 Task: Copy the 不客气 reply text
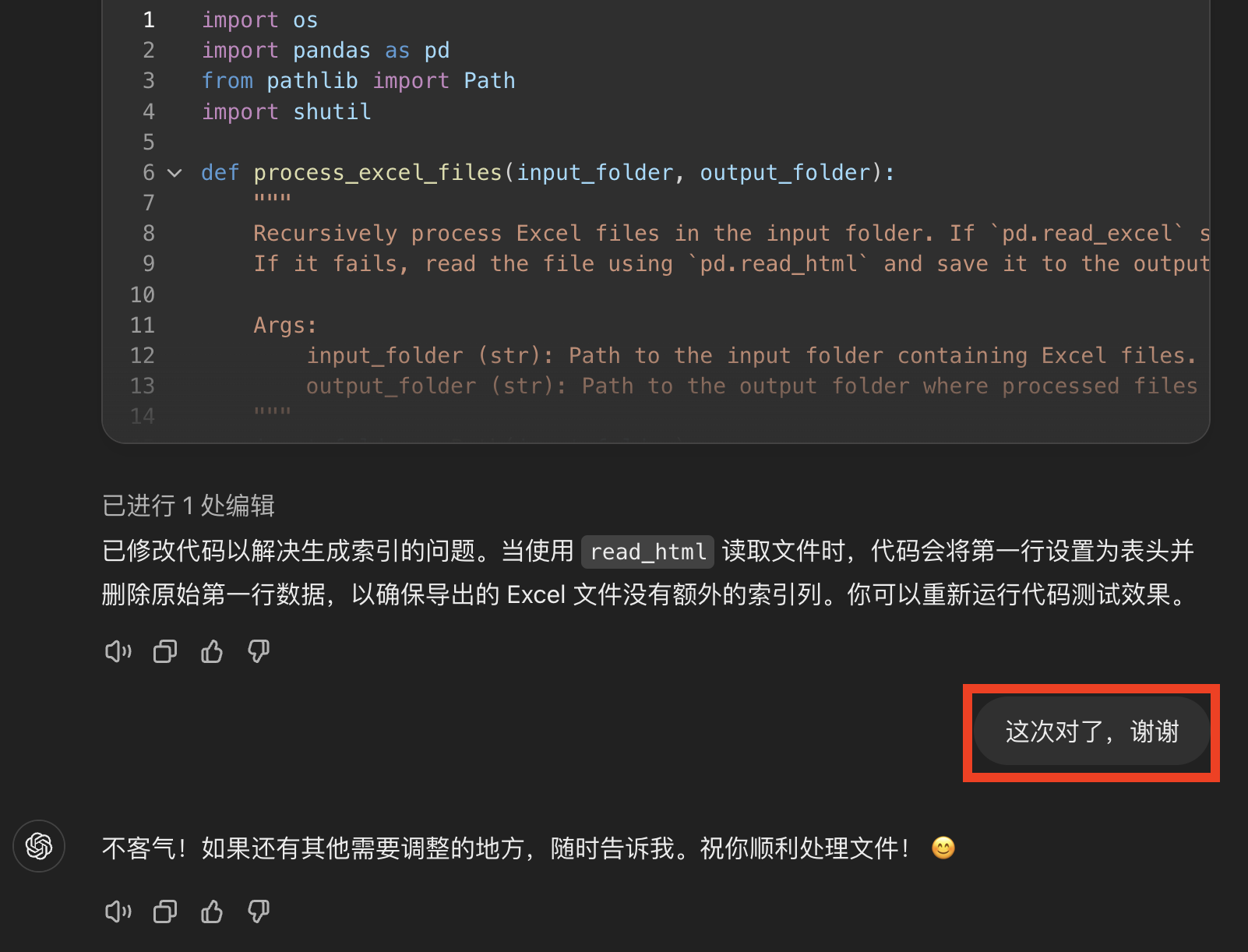tap(165, 911)
